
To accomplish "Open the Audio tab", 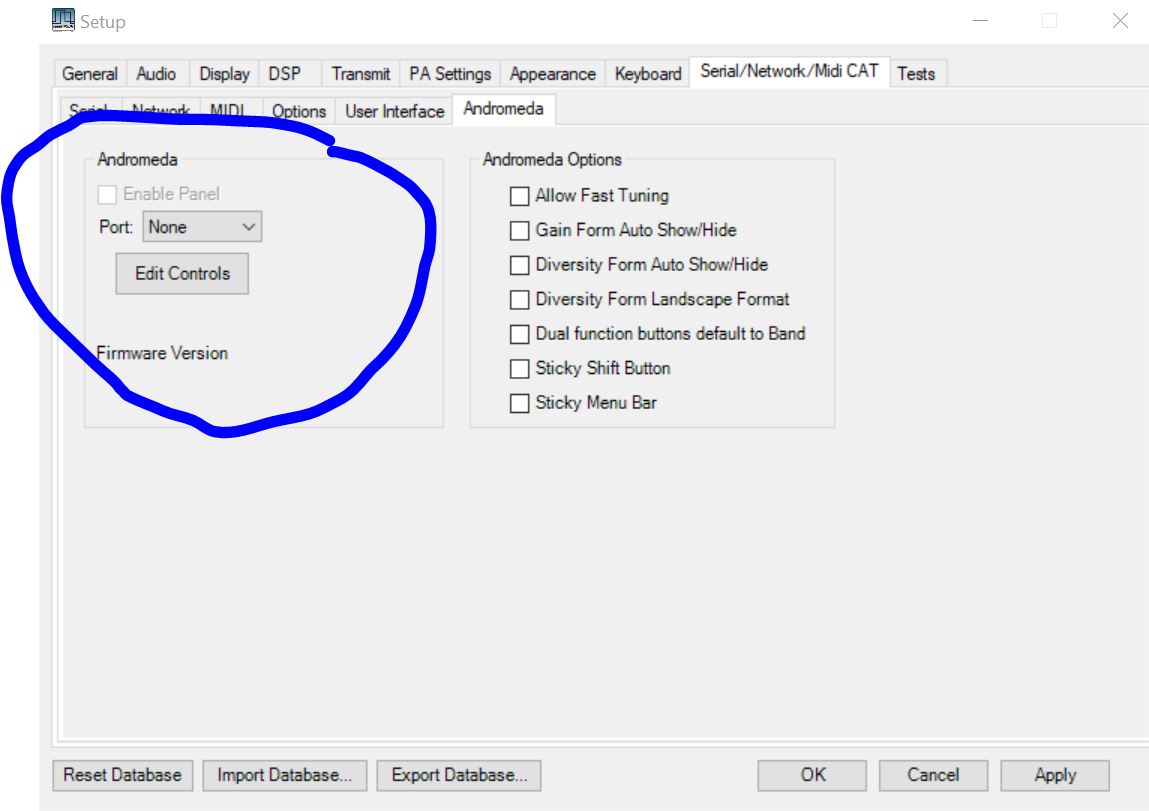I will tap(156, 74).
